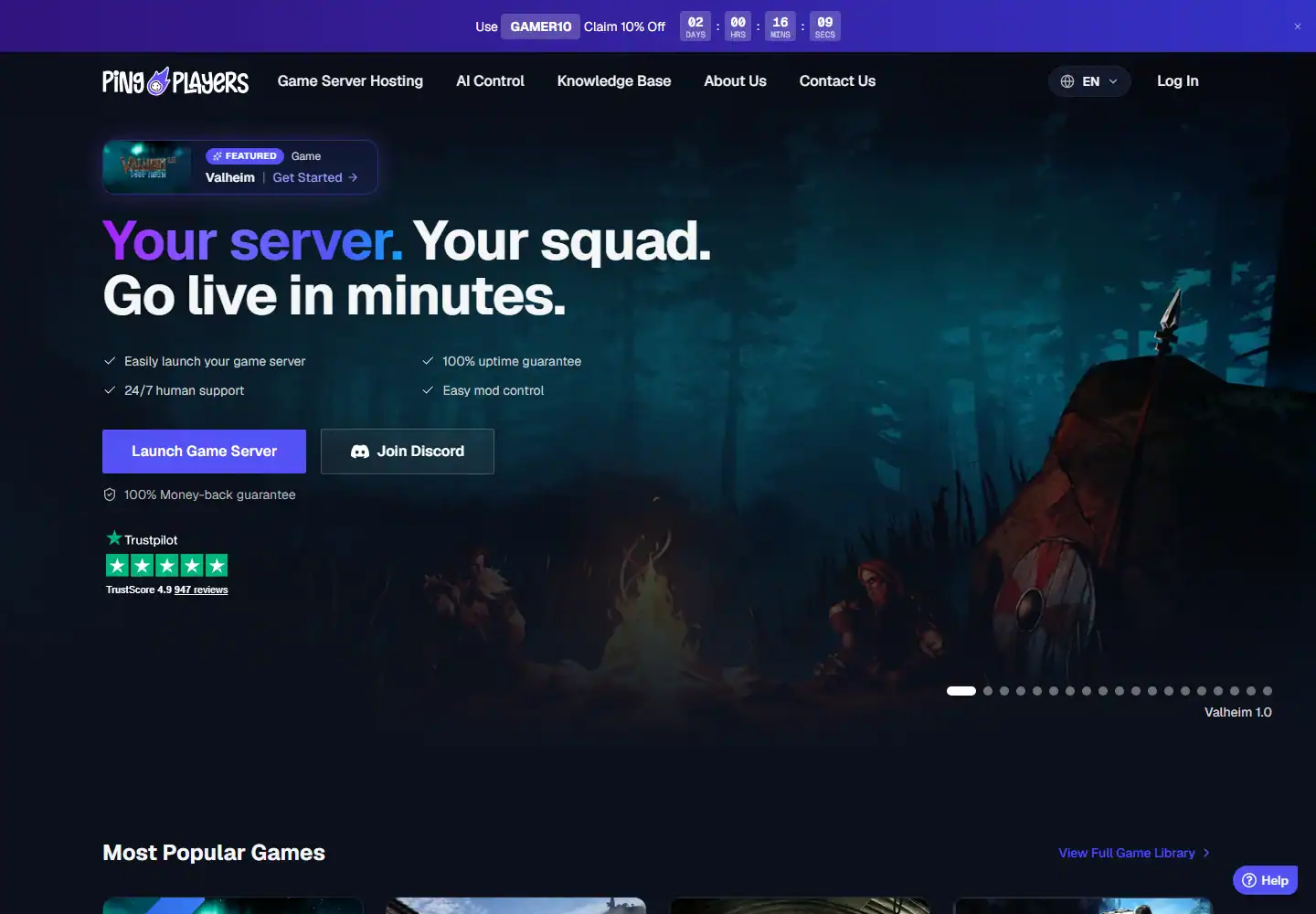Click the '24/7 human support' feature text

click(185, 390)
